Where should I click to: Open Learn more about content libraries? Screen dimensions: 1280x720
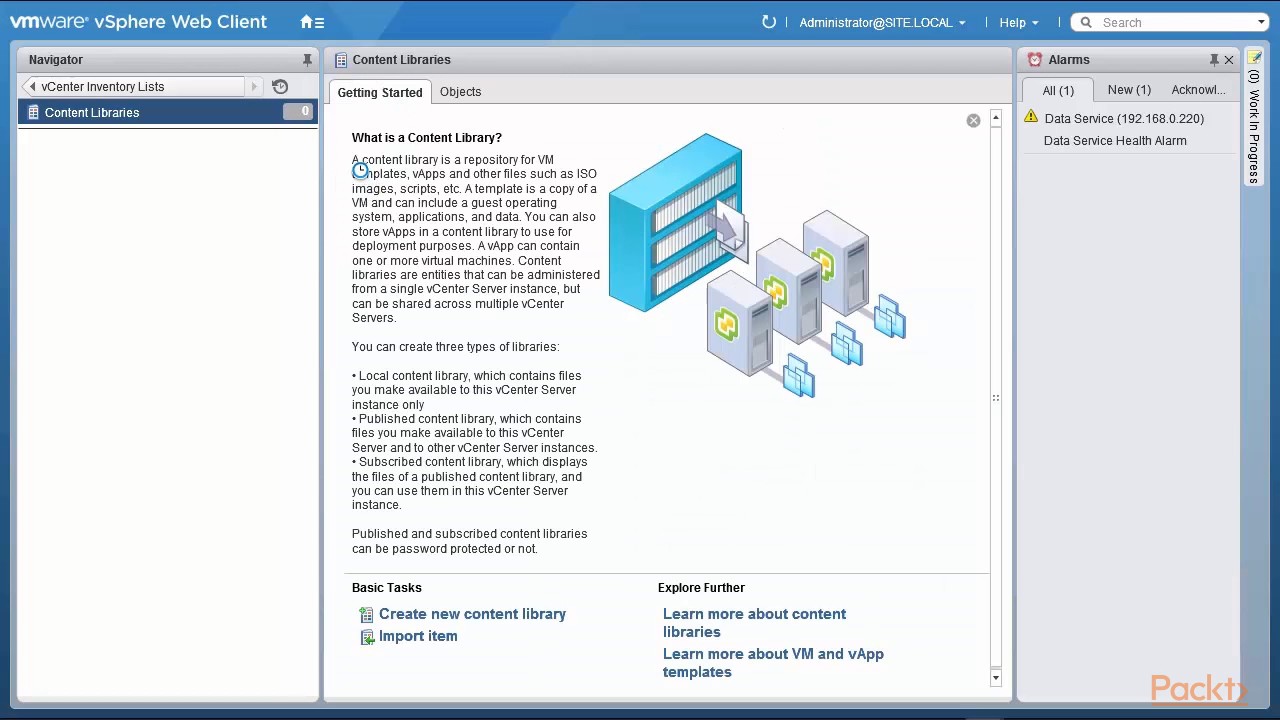pos(754,623)
